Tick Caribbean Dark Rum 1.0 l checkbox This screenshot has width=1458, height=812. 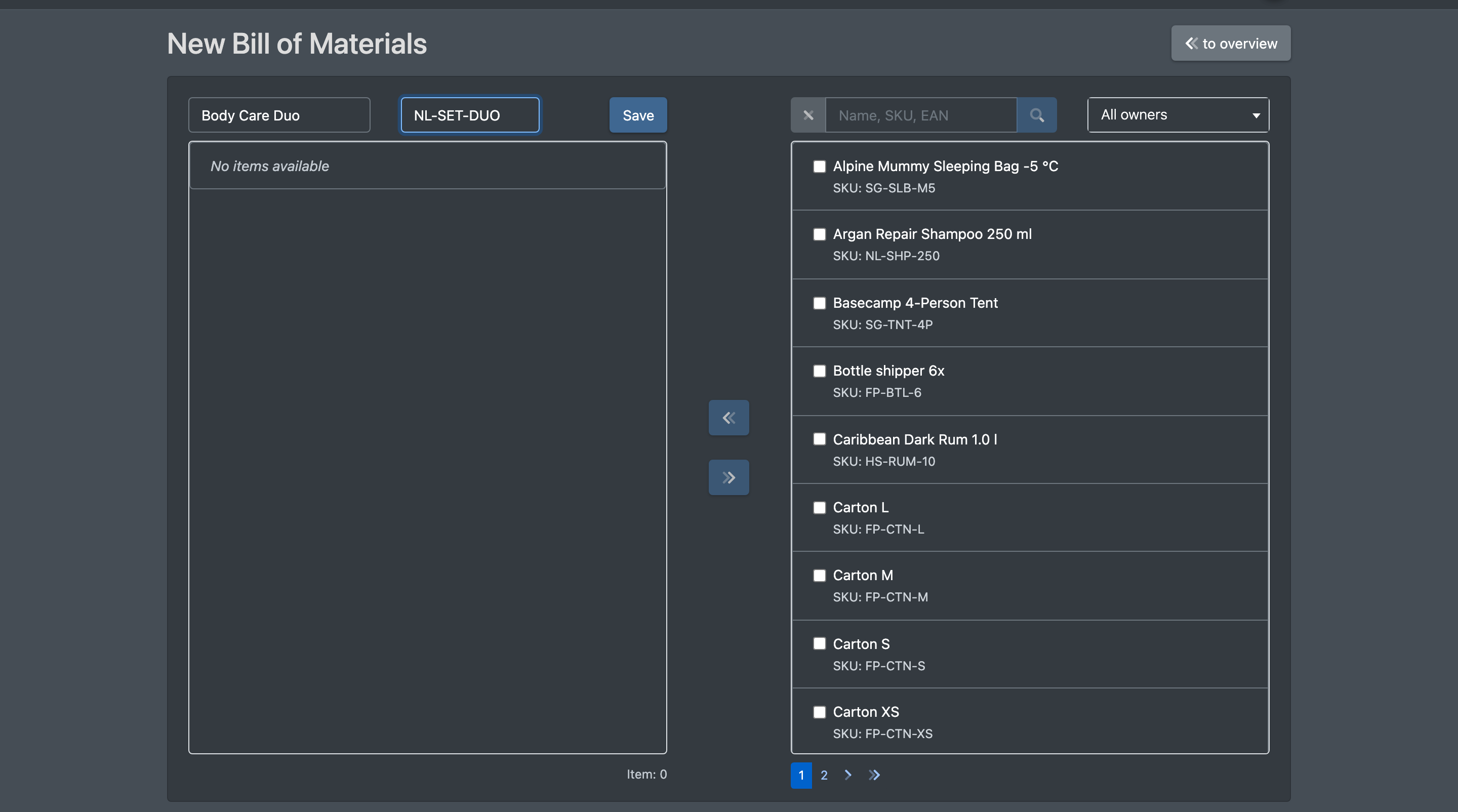[x=820, y=439]
